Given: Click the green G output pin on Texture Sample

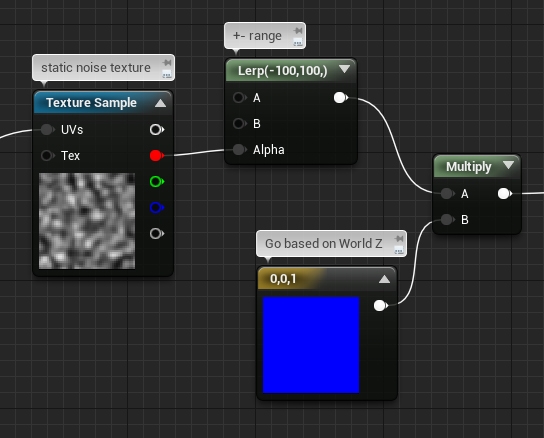Looking at the screenshot, I should point(156,182).
